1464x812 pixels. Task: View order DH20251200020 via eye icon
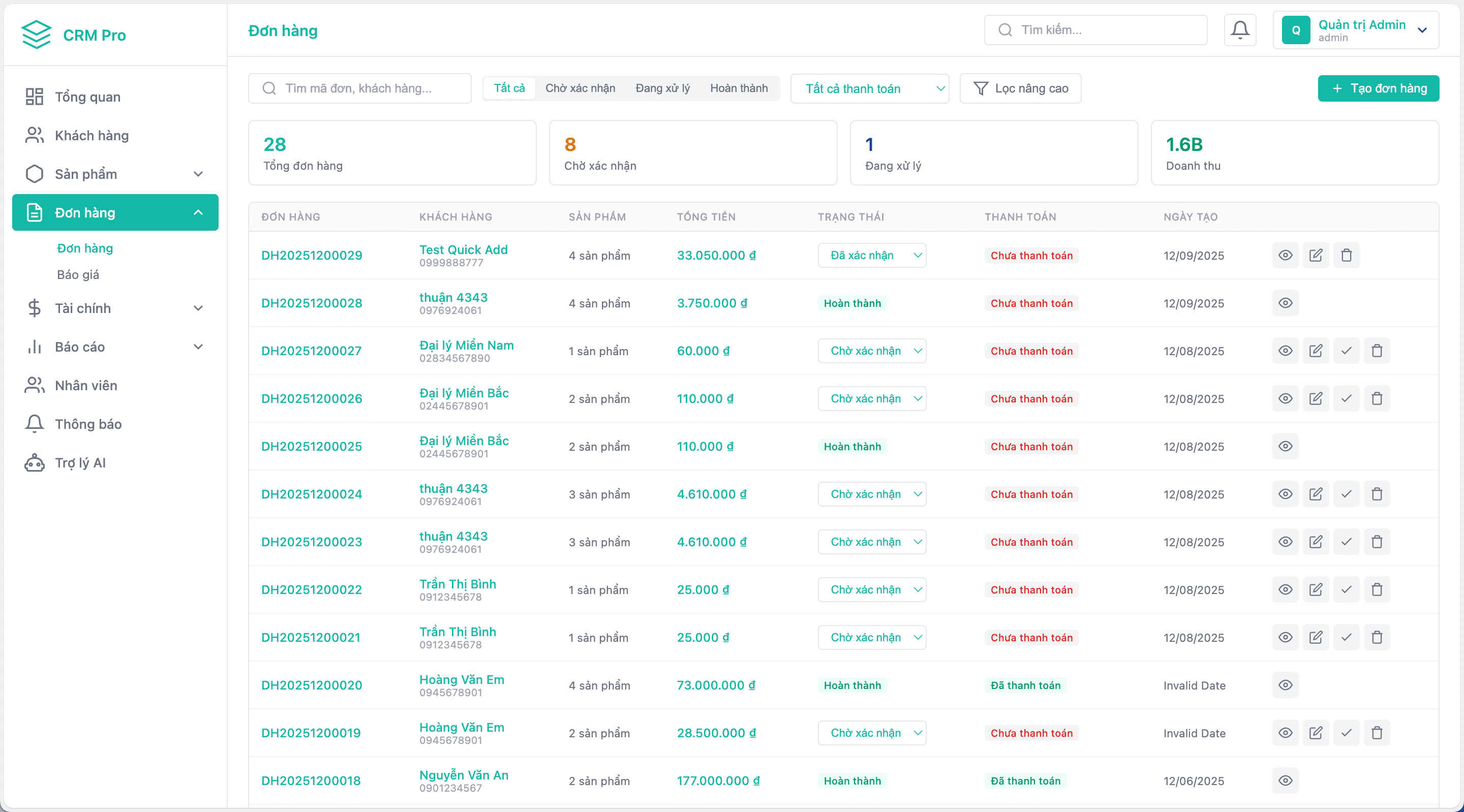(x=1285, y=685)
